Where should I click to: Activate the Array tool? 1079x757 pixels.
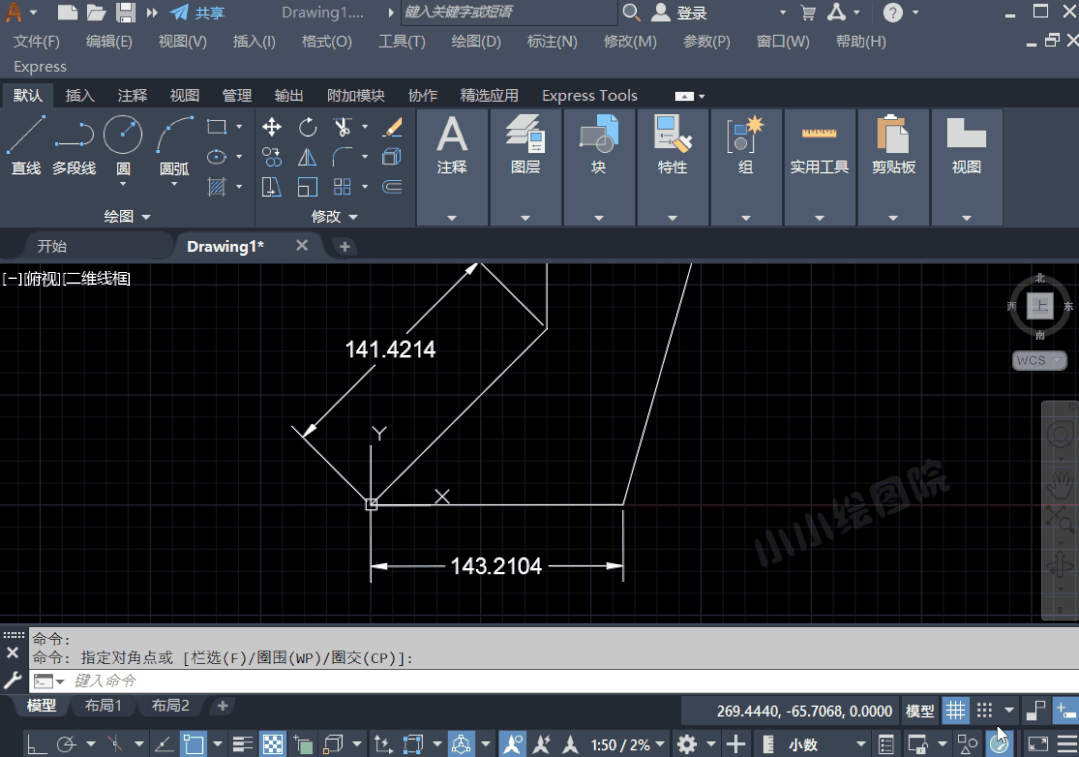pyautogui.click(x=342, y=186)
